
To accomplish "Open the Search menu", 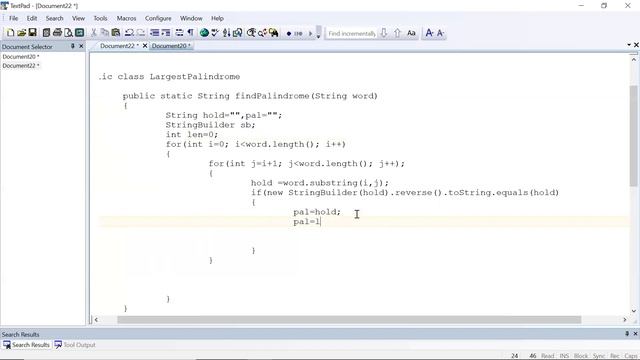I will point(54,18).
